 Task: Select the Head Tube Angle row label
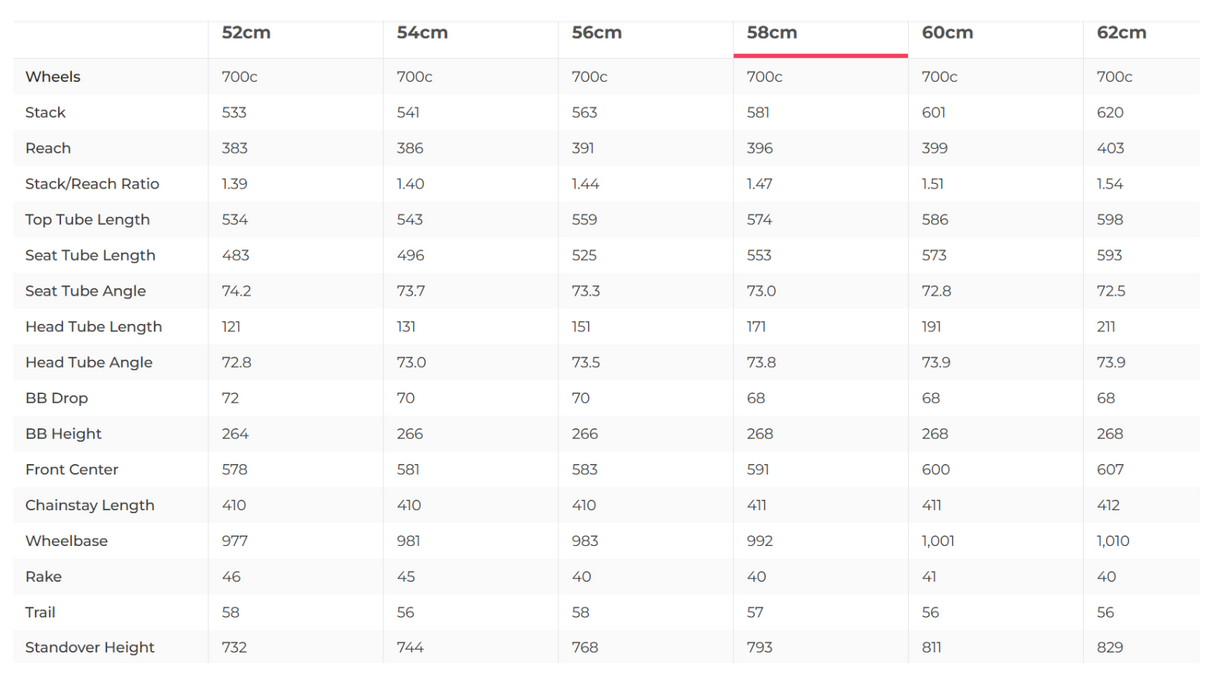[x=89, y=362]
